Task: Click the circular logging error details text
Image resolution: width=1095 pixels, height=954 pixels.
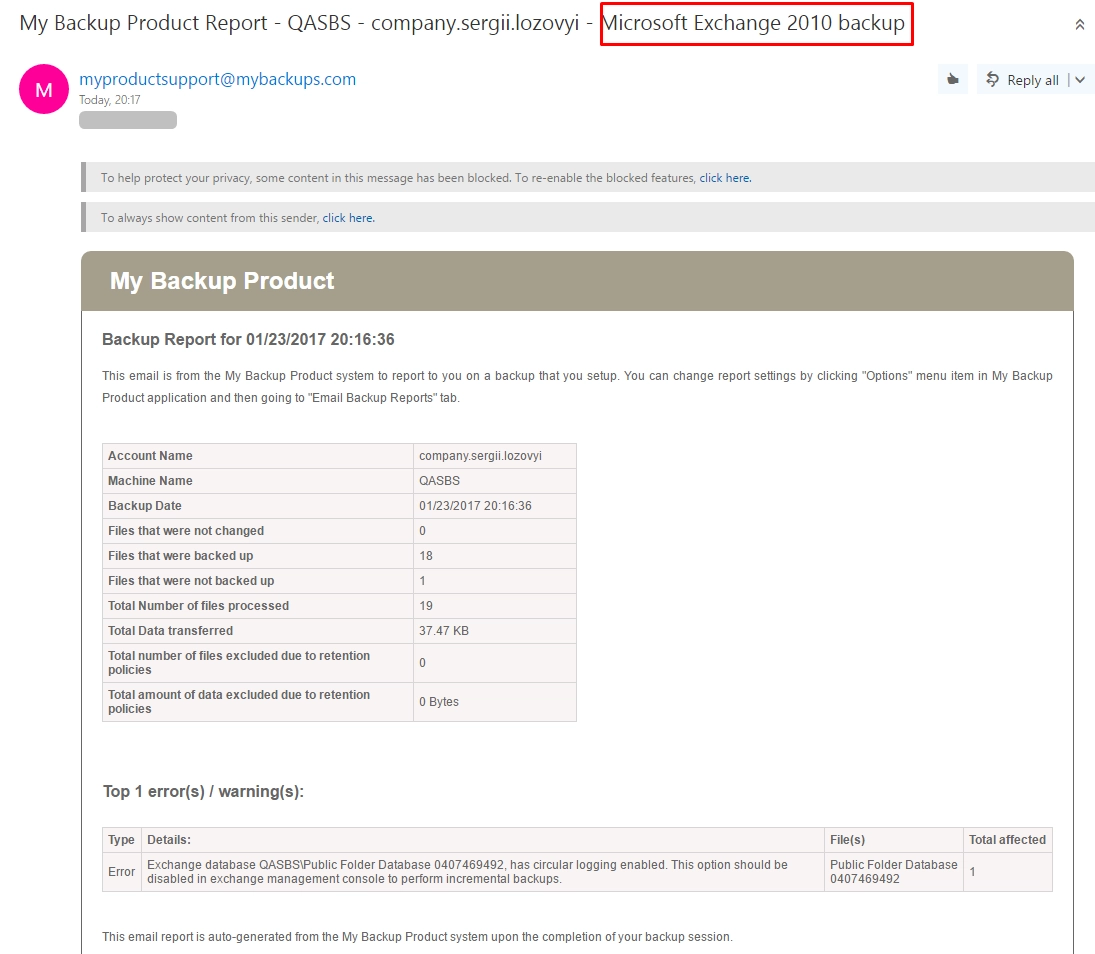Action: click(467, 872)
